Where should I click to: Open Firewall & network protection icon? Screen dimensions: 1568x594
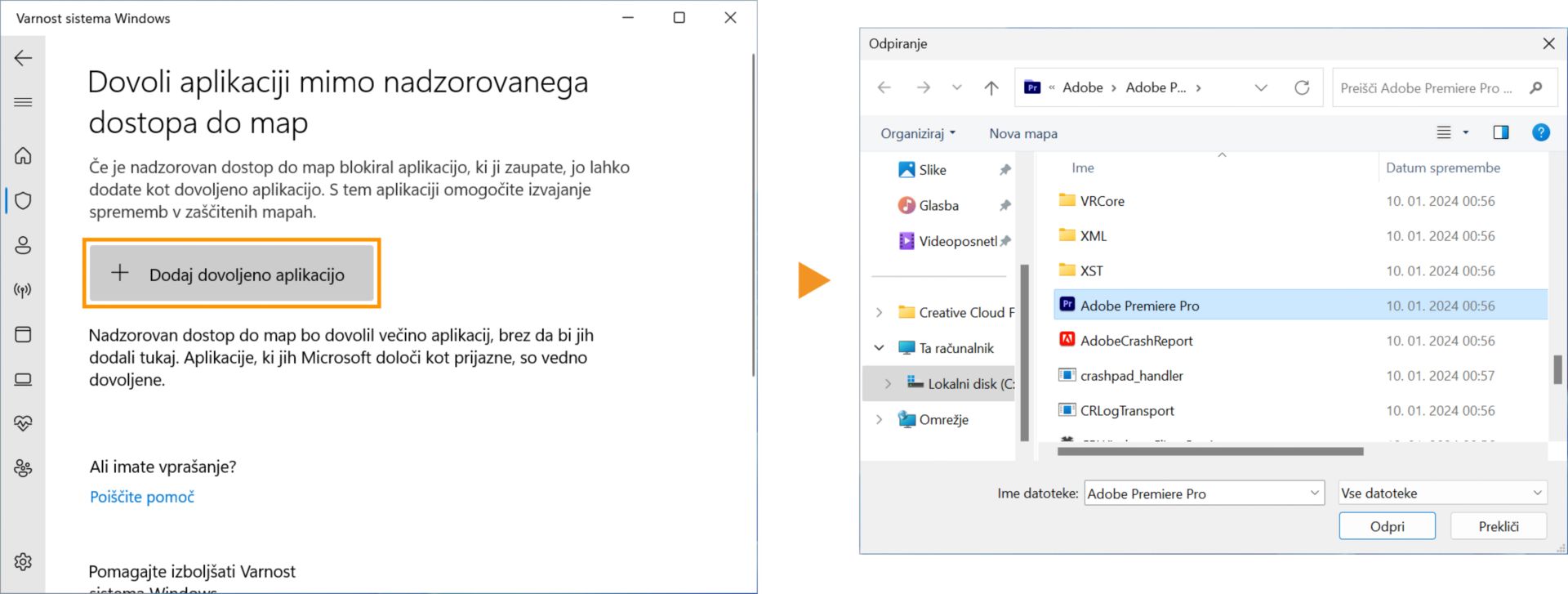24,290
